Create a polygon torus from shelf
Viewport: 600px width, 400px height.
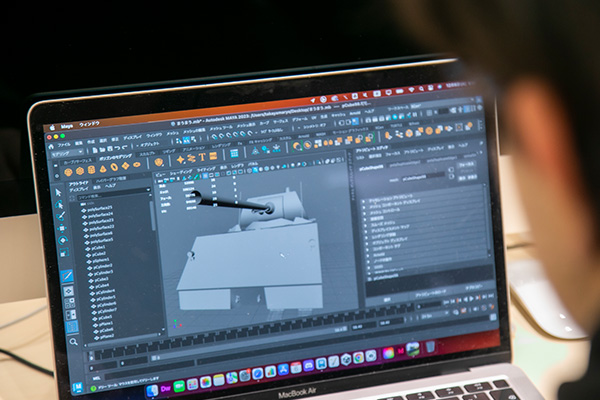click(114, 167)
